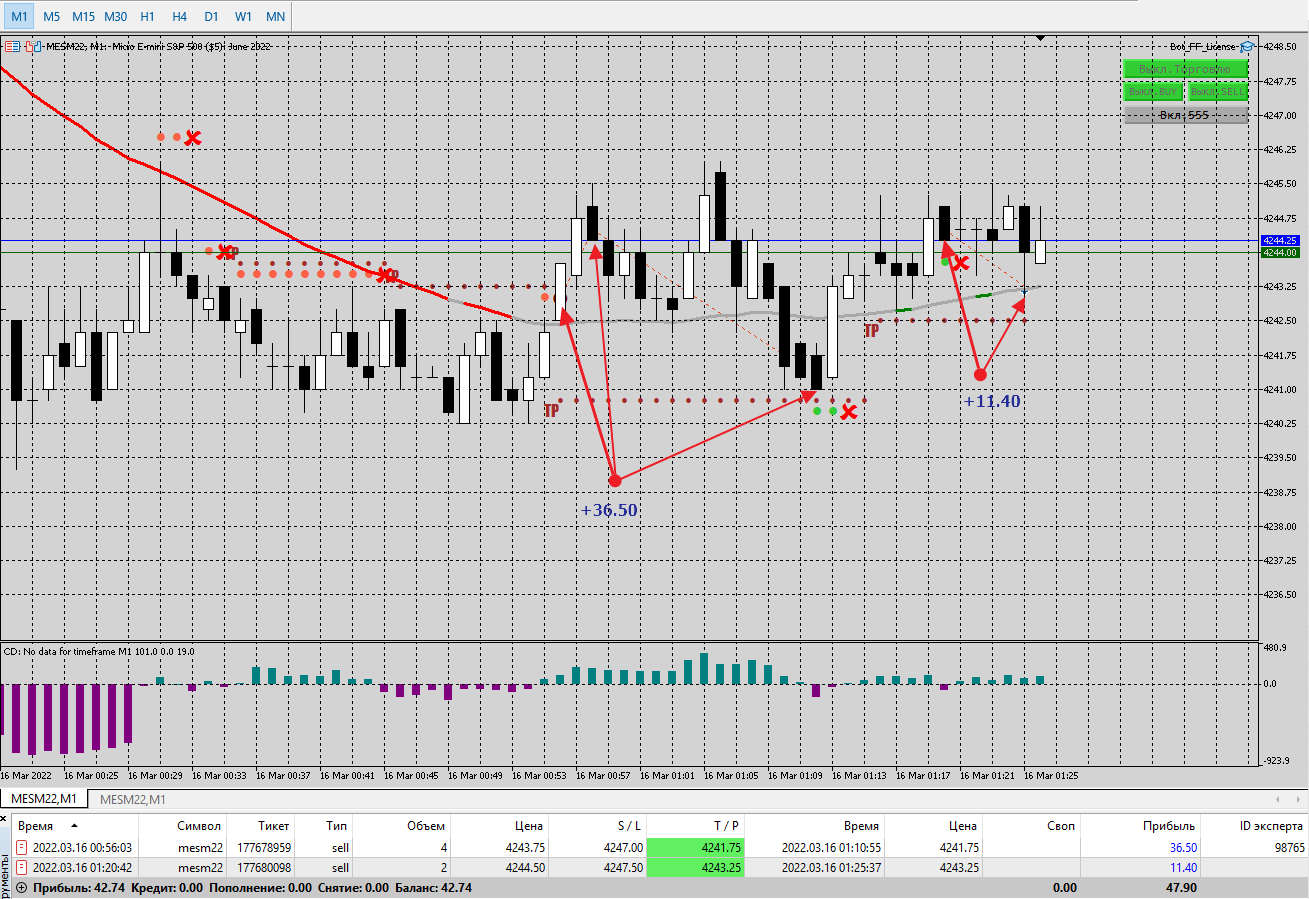Sort trade history by 'Символ' column

tap(182, 826)
